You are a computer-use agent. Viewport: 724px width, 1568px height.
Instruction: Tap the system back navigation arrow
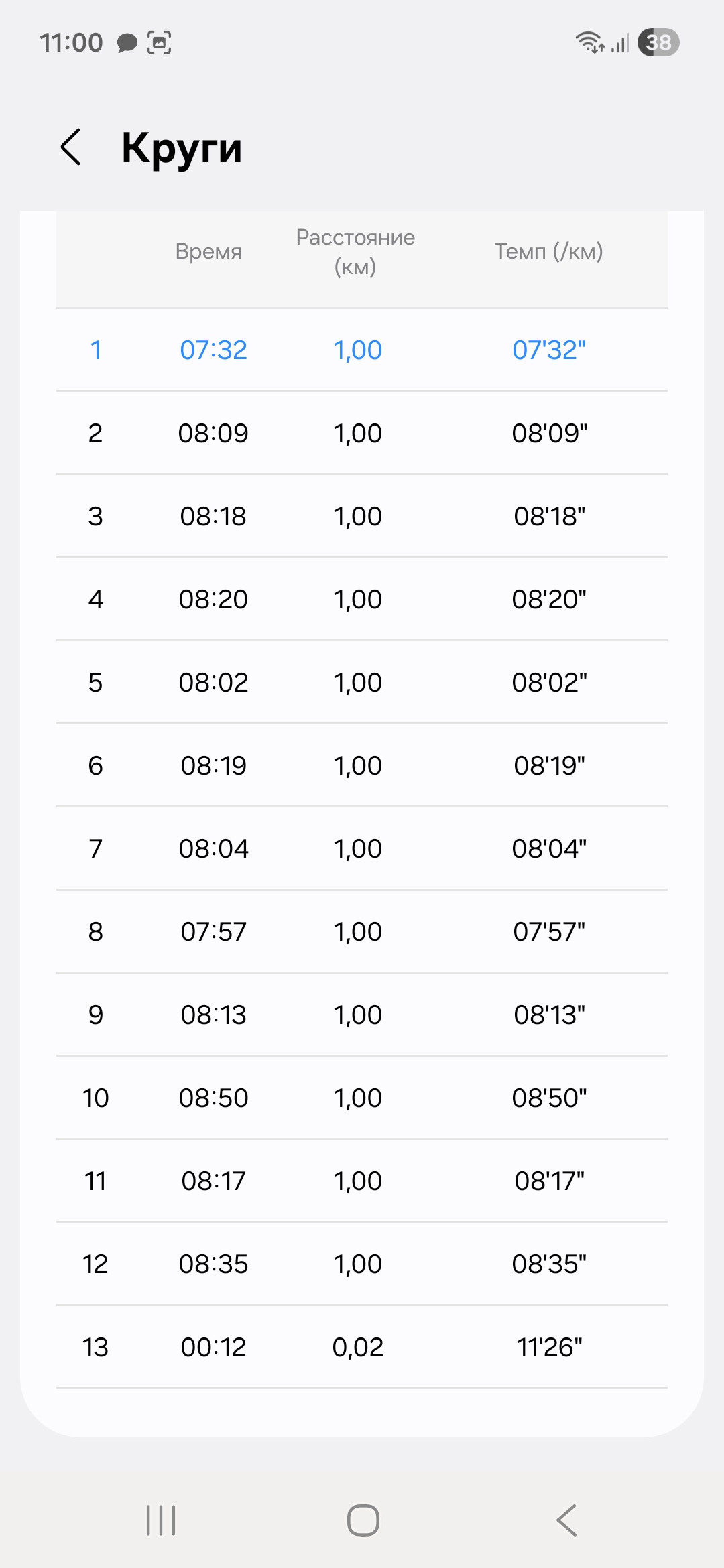point(566,1520)
